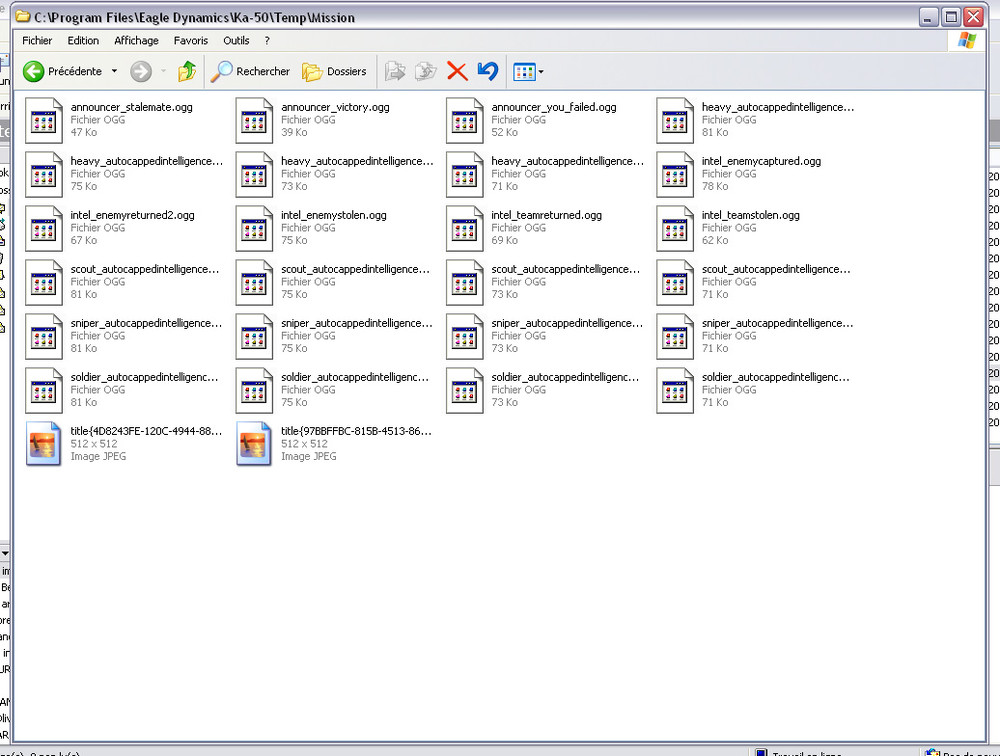The image size is (1000, 756).
Task: Select the intel_enemystolen.ogg file icon
Action: point(254,228)
